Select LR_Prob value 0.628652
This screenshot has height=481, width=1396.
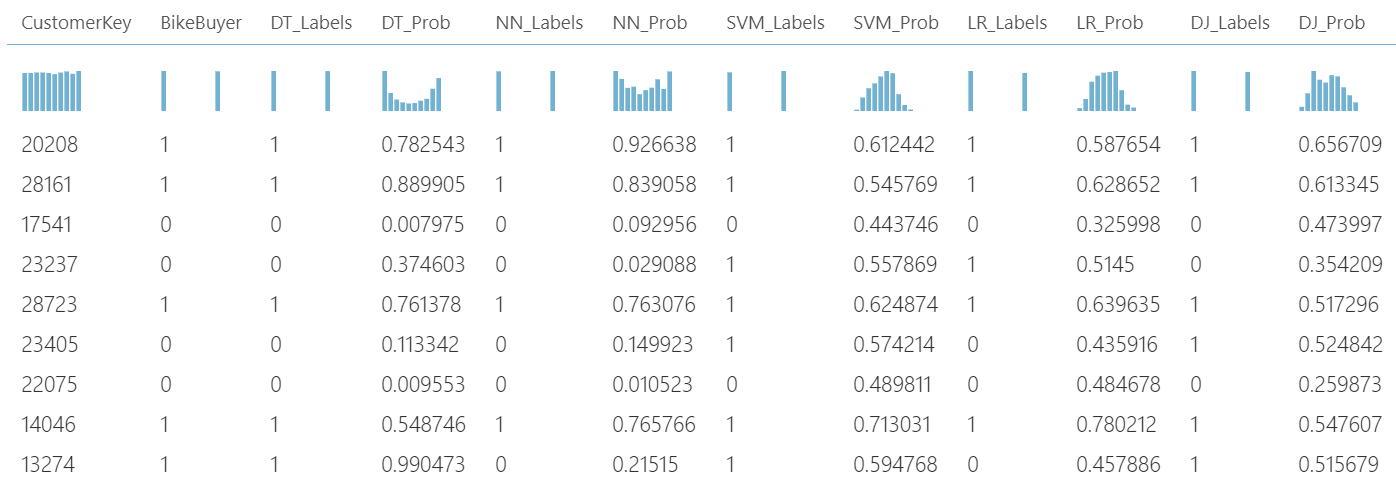(x=1119, y=185)
